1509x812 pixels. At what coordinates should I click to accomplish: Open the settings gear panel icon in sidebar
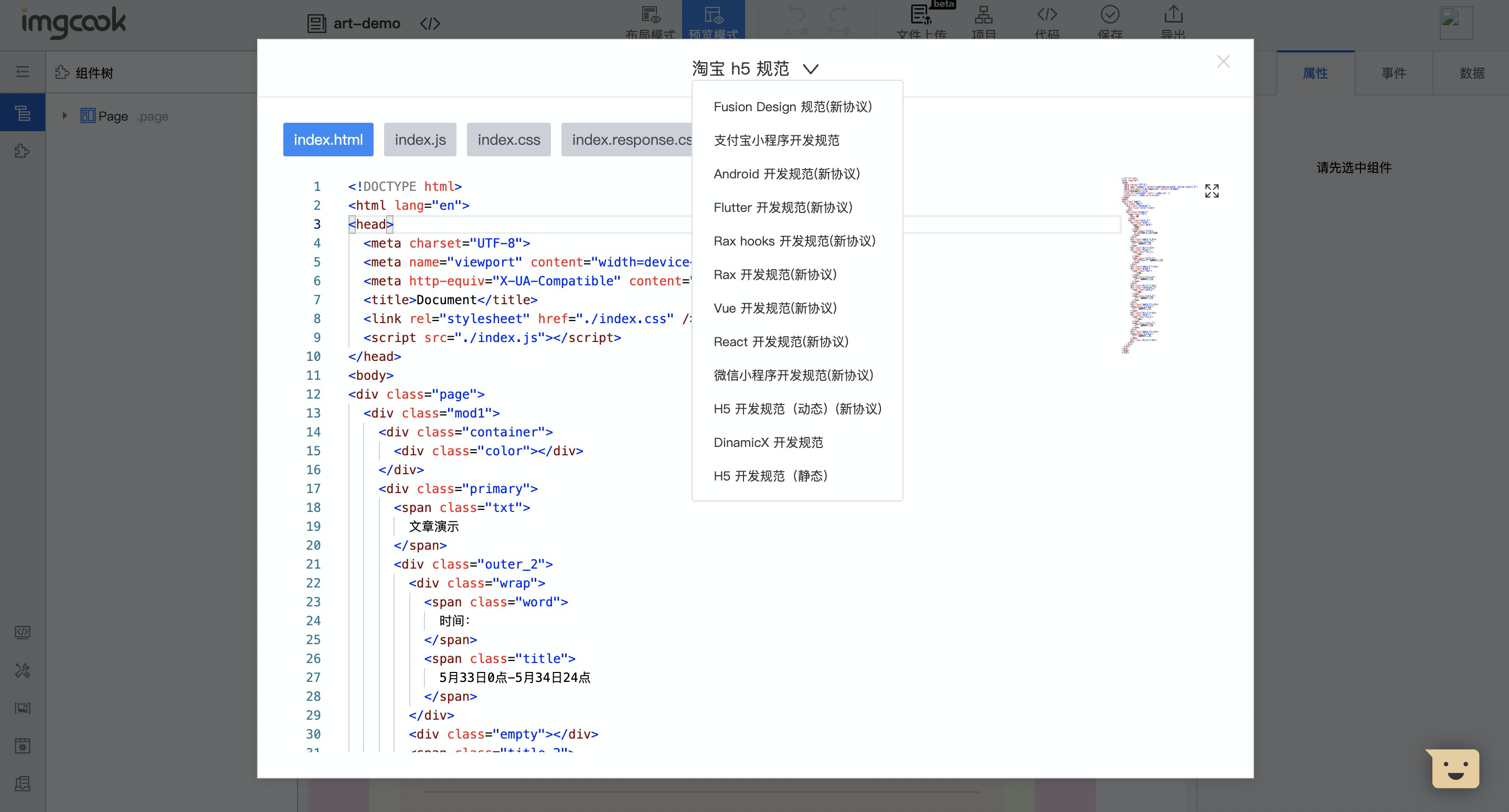[22, 746]
